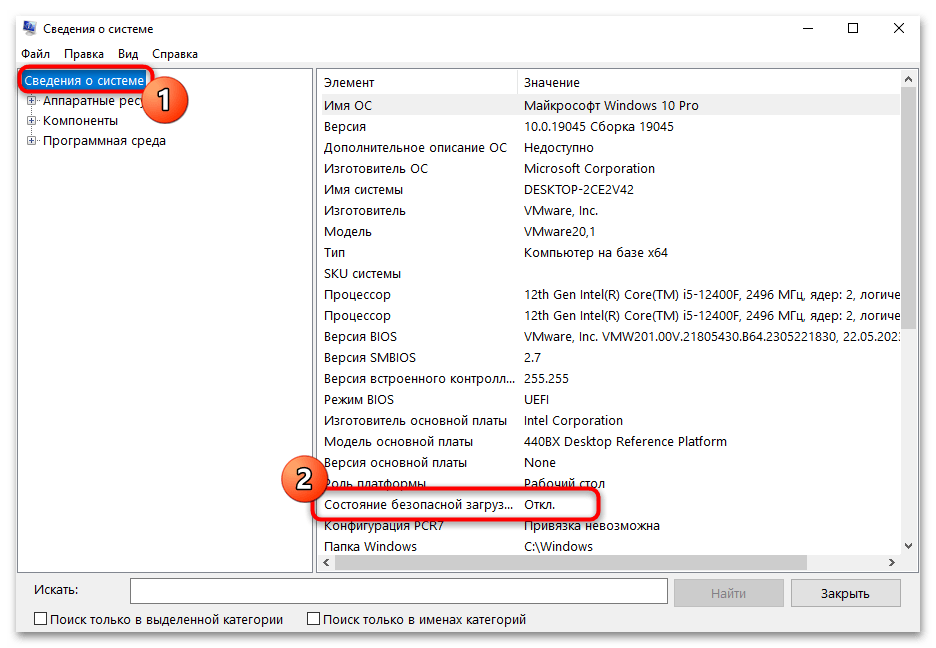Expand the Аппаратные ресурсы tree node
The width and height of the screenshot is (936, 648).
(33, 100)
